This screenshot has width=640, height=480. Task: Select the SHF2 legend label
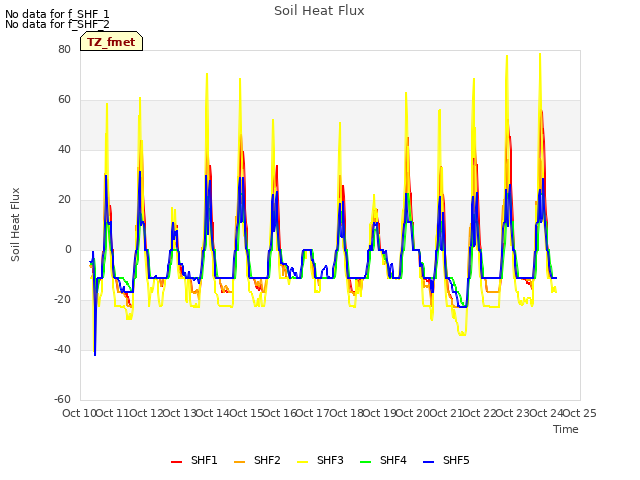point(267,460)
